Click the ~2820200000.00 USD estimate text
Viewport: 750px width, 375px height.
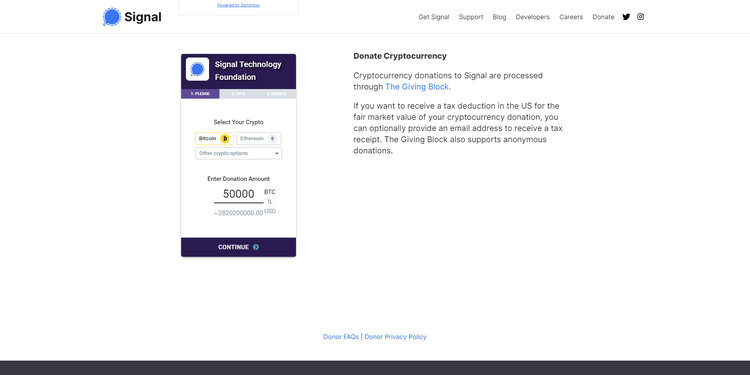[244, 212]
